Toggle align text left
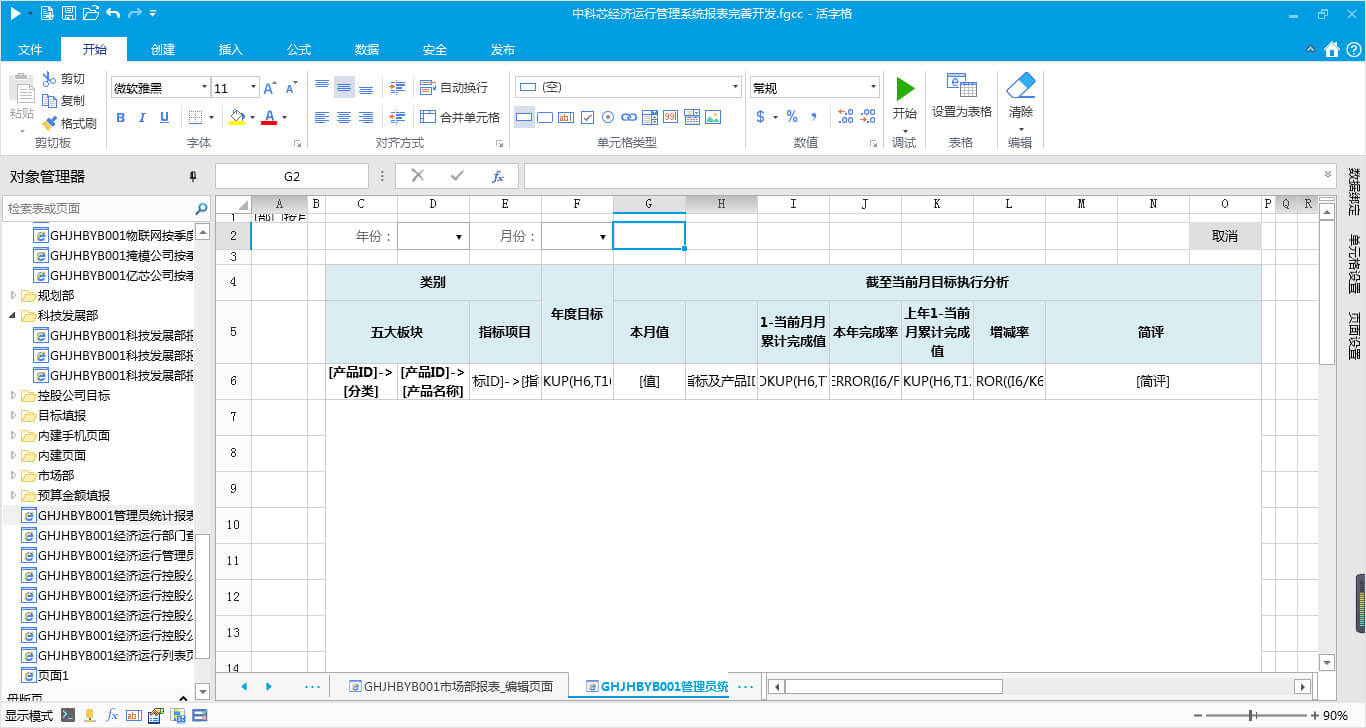 [x=322, y=117]
